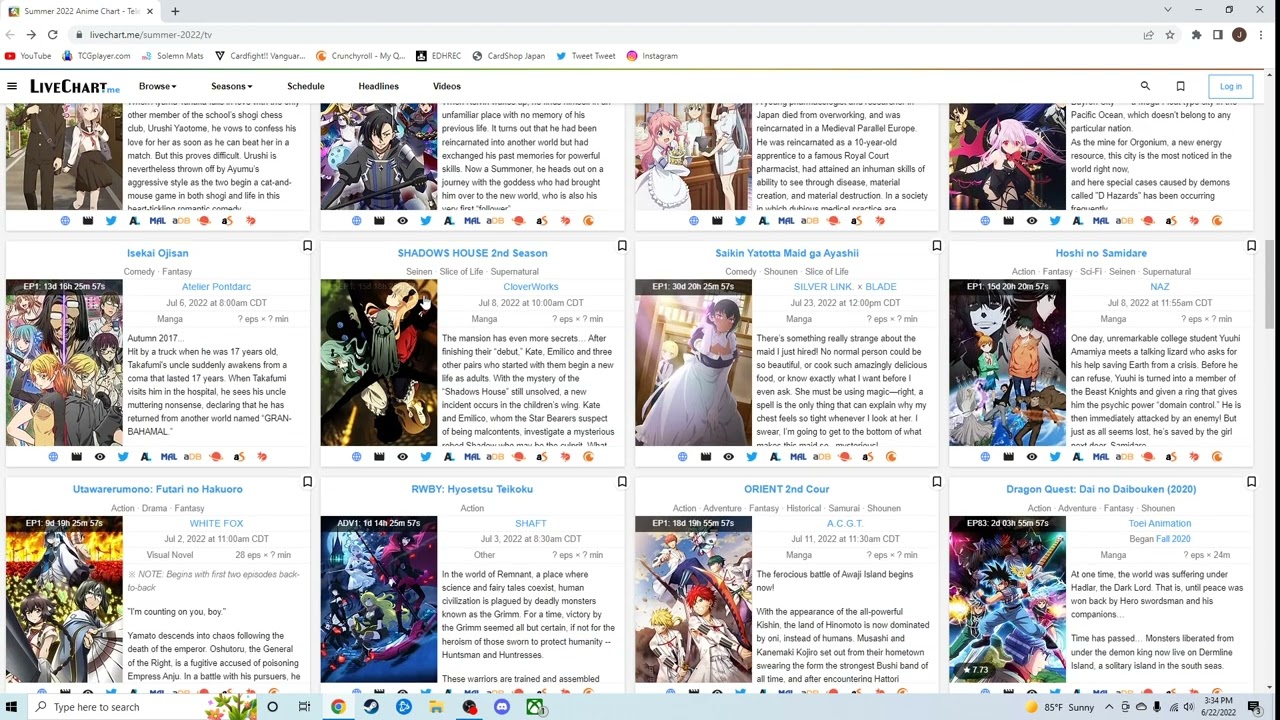This screenshot has width=1280, height=720.
Task: Open the Twitter icon under Saikin Yatotta Maid ga Ayashii
Action: 751,457
